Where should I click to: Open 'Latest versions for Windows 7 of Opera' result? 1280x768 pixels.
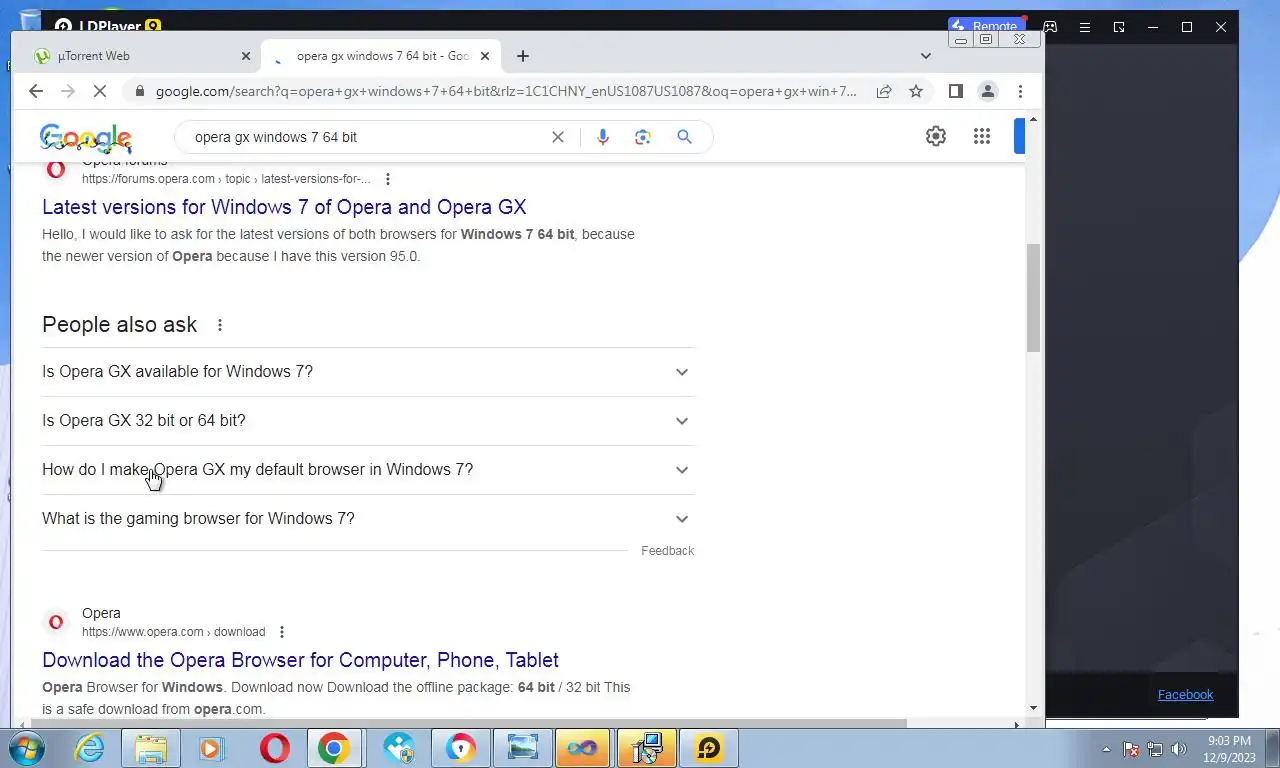(x=284, y=207)
